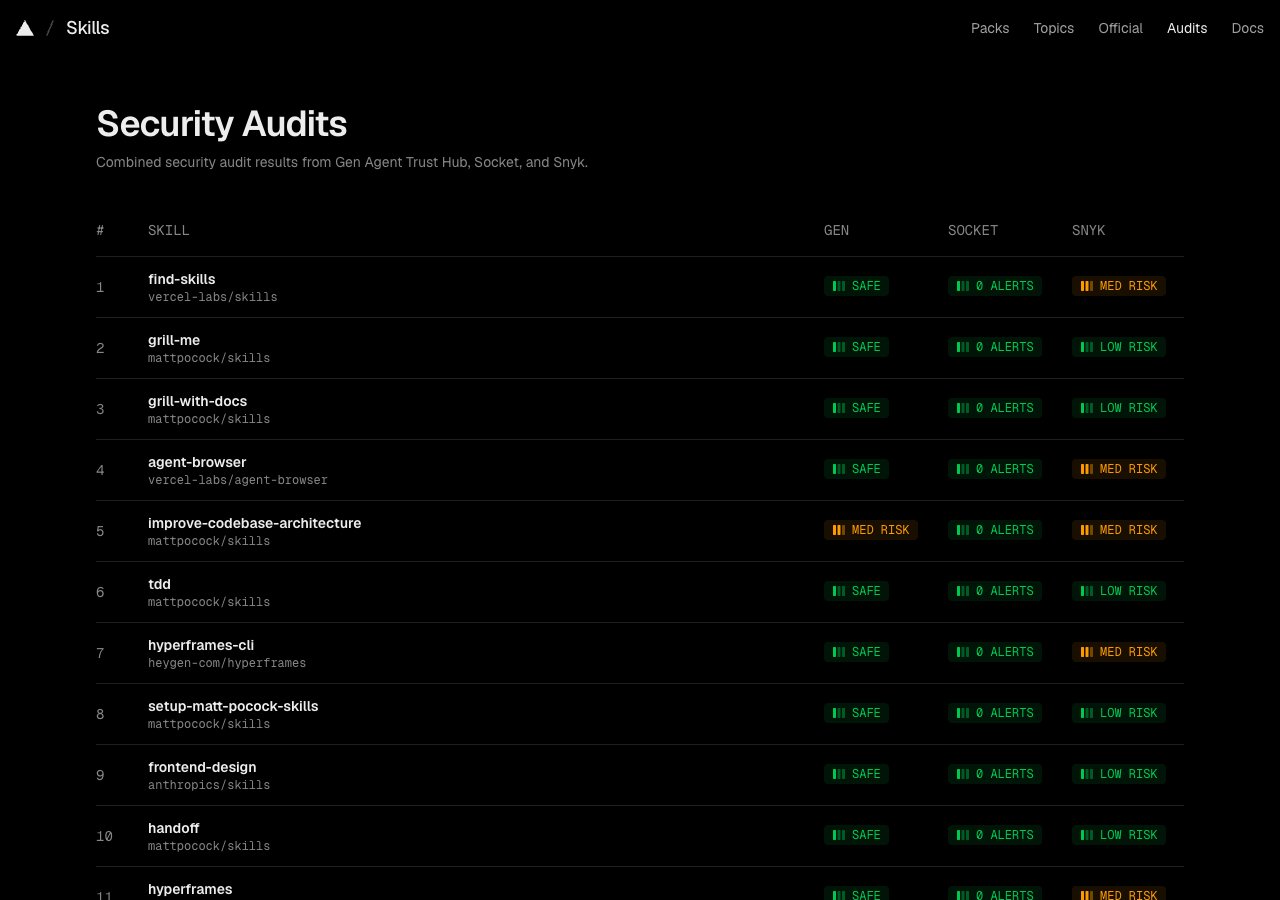Viewport: 1280px width, 900px height.
Task: Click vercel-labs/agent-browser repo text
Action: click(238, 480)
